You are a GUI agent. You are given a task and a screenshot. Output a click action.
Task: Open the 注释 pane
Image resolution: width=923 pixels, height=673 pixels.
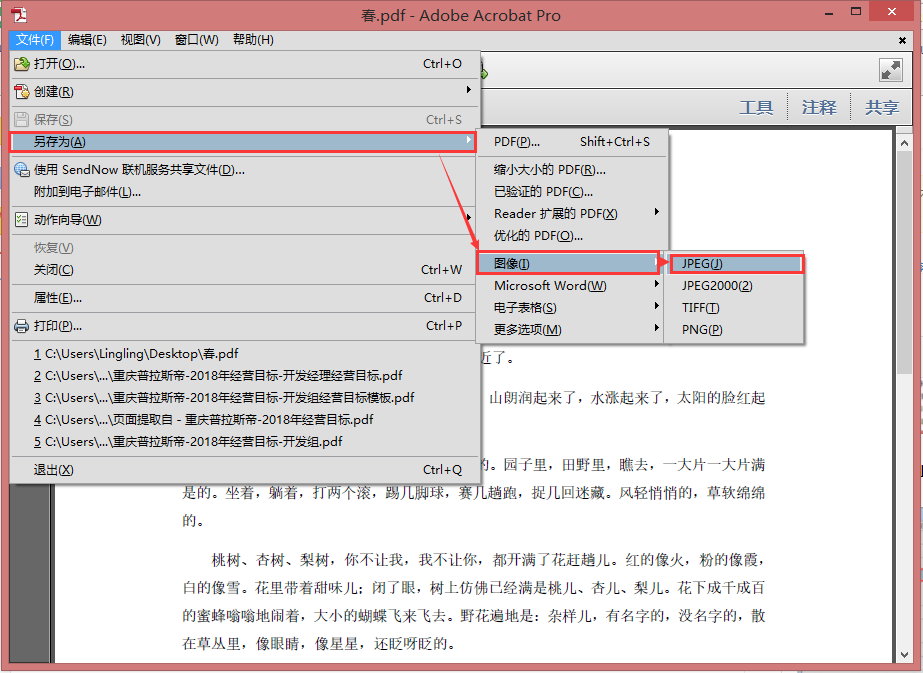819,107
